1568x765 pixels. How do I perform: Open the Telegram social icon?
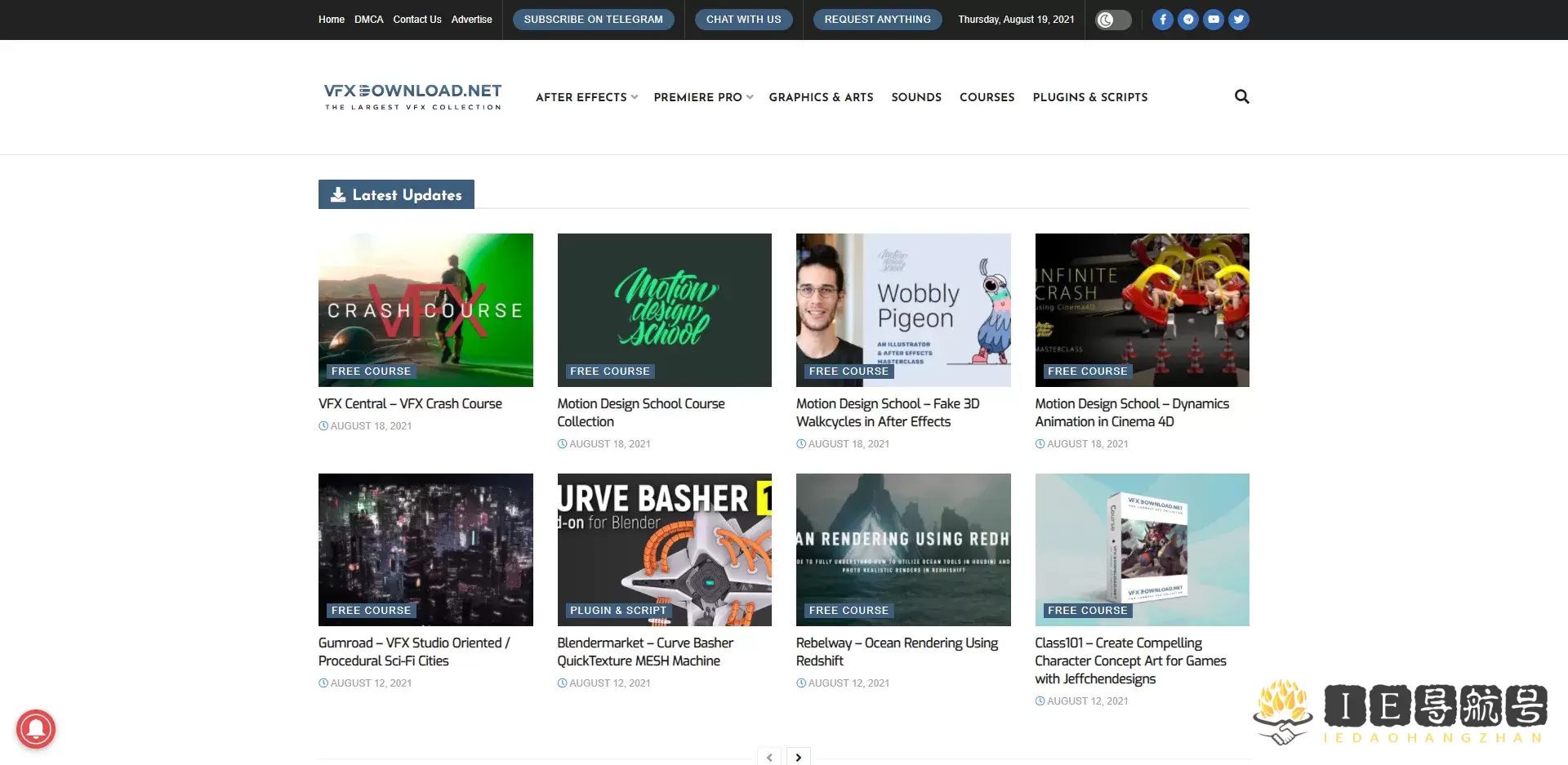point(1188,20)
